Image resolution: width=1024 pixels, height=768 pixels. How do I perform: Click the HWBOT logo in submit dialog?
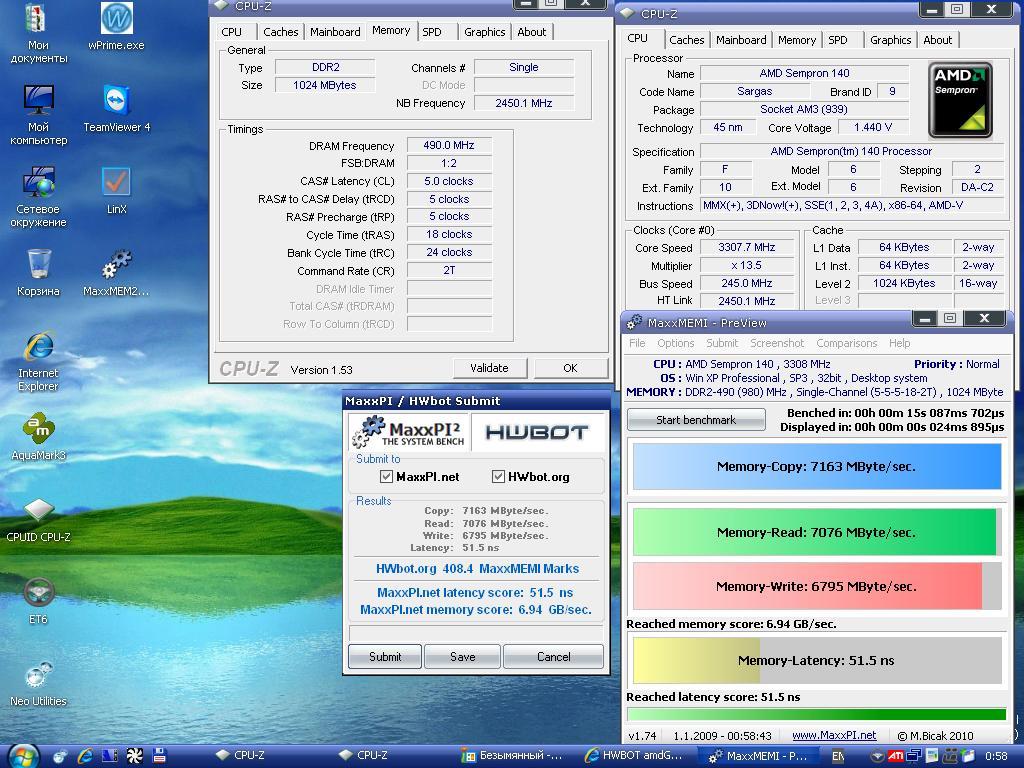[537, 432]
